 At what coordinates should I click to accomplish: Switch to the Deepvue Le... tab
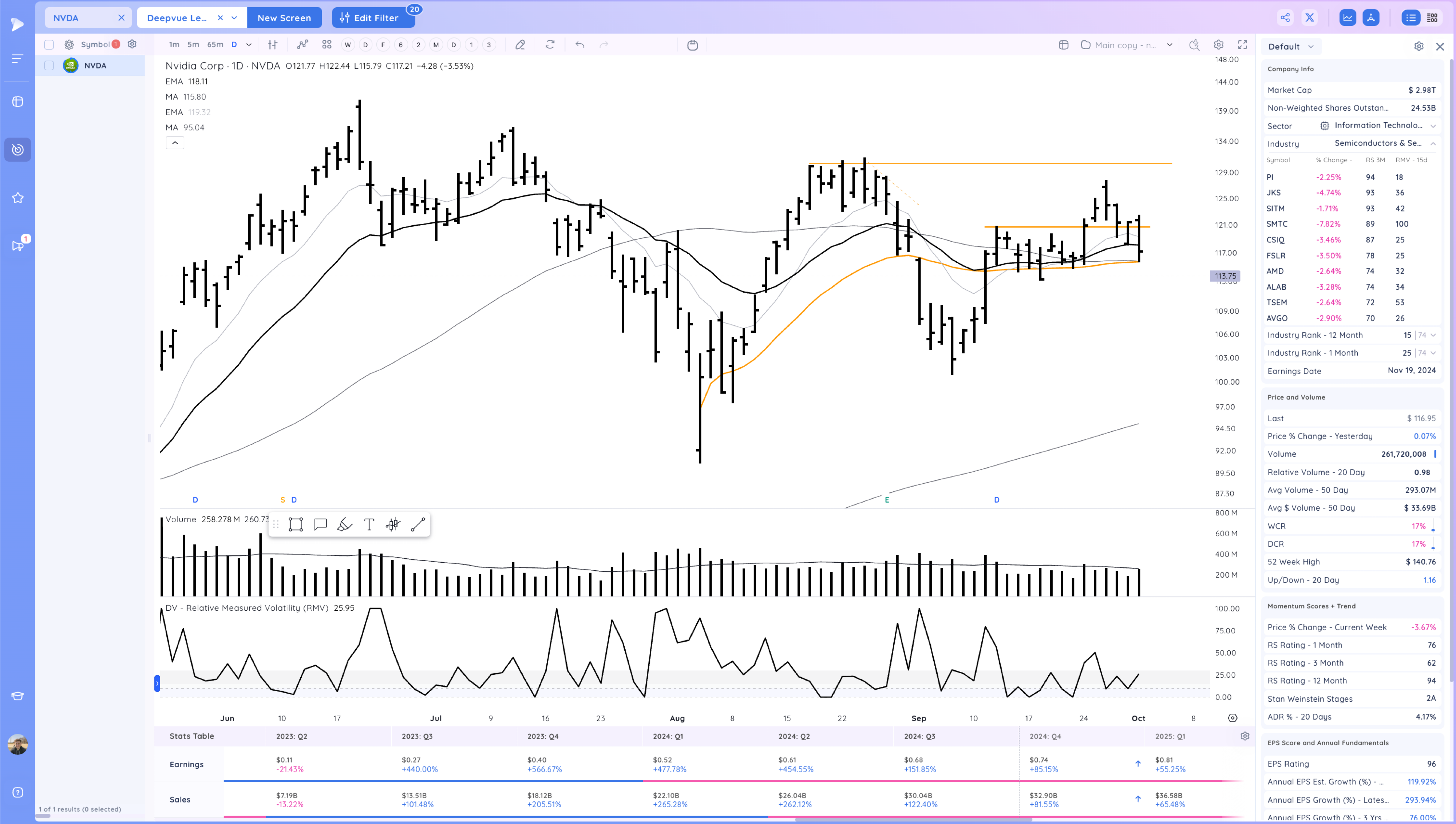[177, 17]
